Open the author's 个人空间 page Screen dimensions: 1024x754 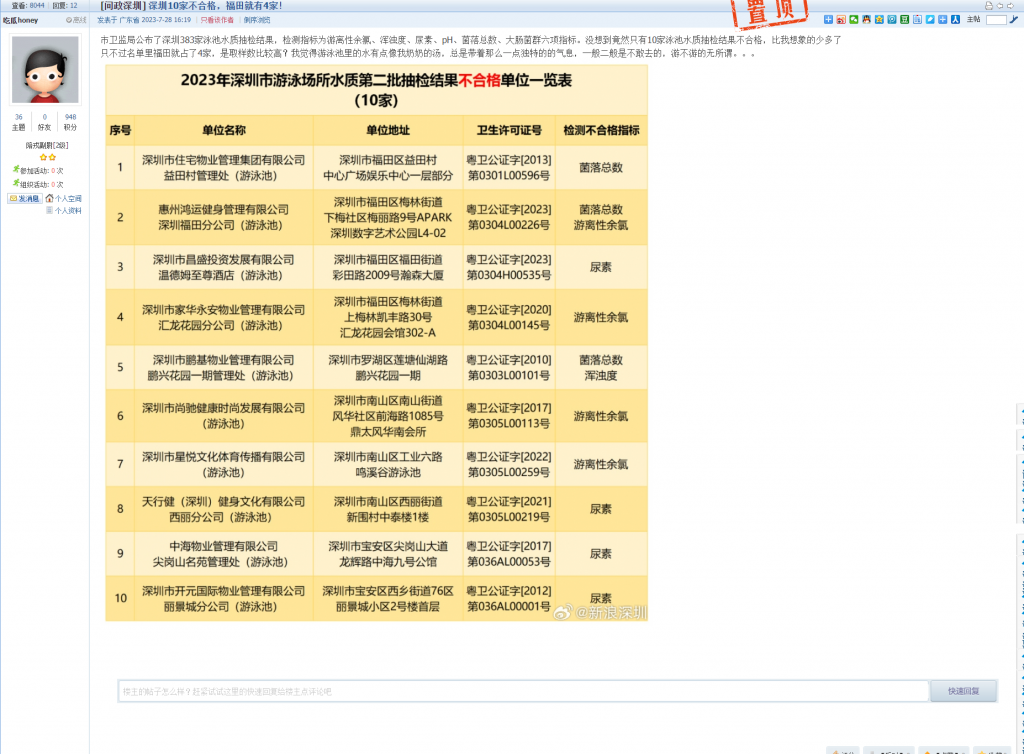pos(68,199)
